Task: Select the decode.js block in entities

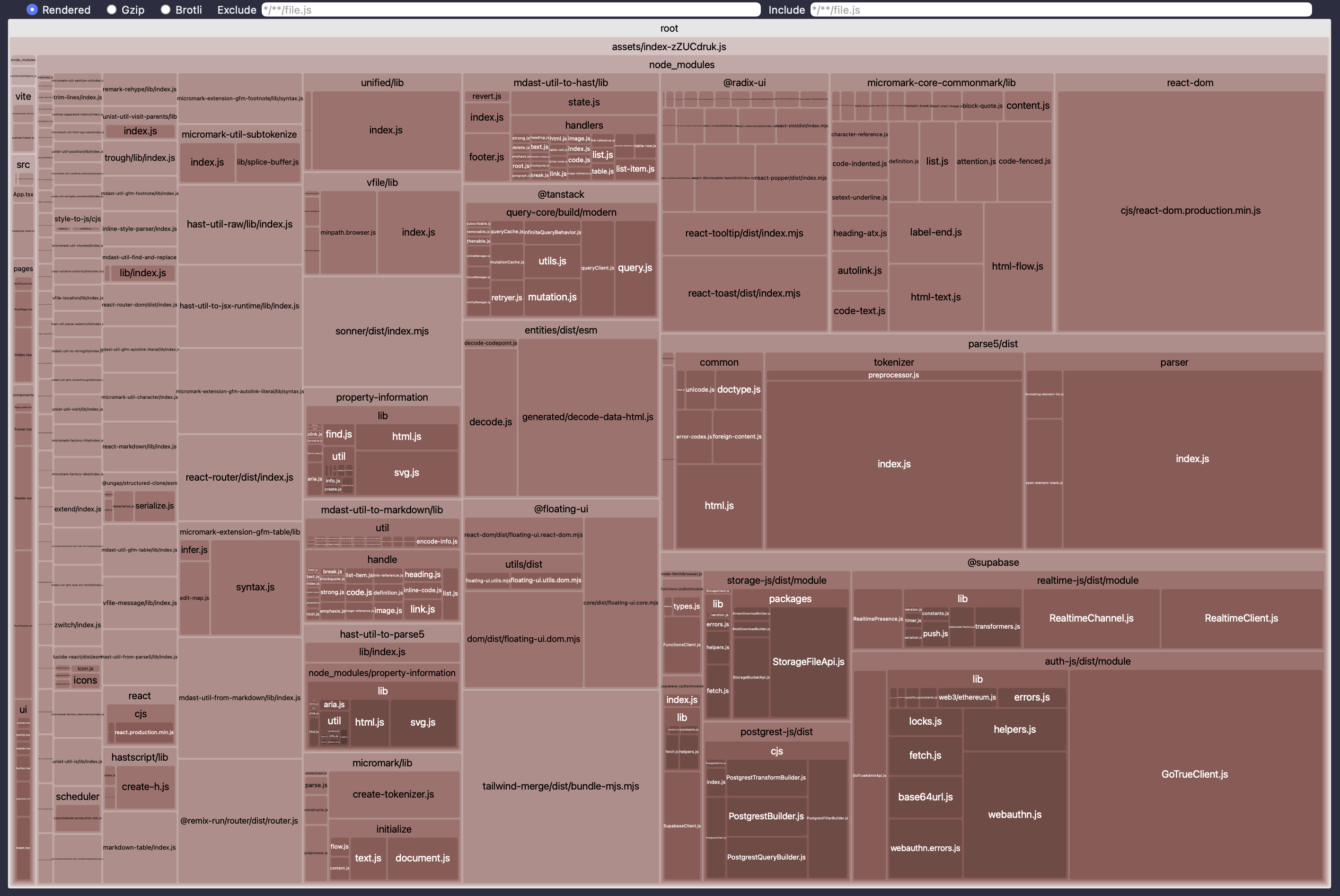Action: [x=490, y=422]
